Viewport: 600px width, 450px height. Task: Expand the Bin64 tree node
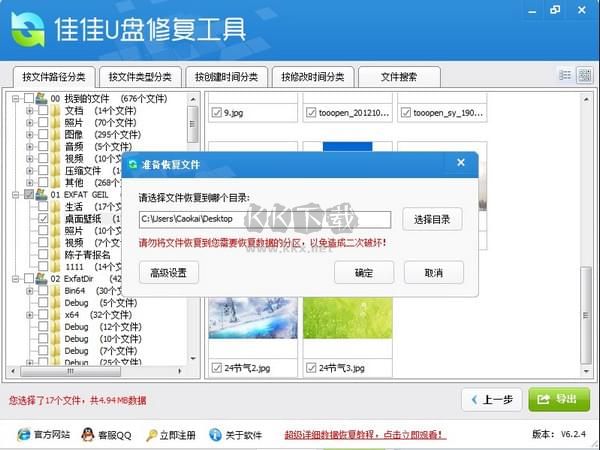coord(29,291)
